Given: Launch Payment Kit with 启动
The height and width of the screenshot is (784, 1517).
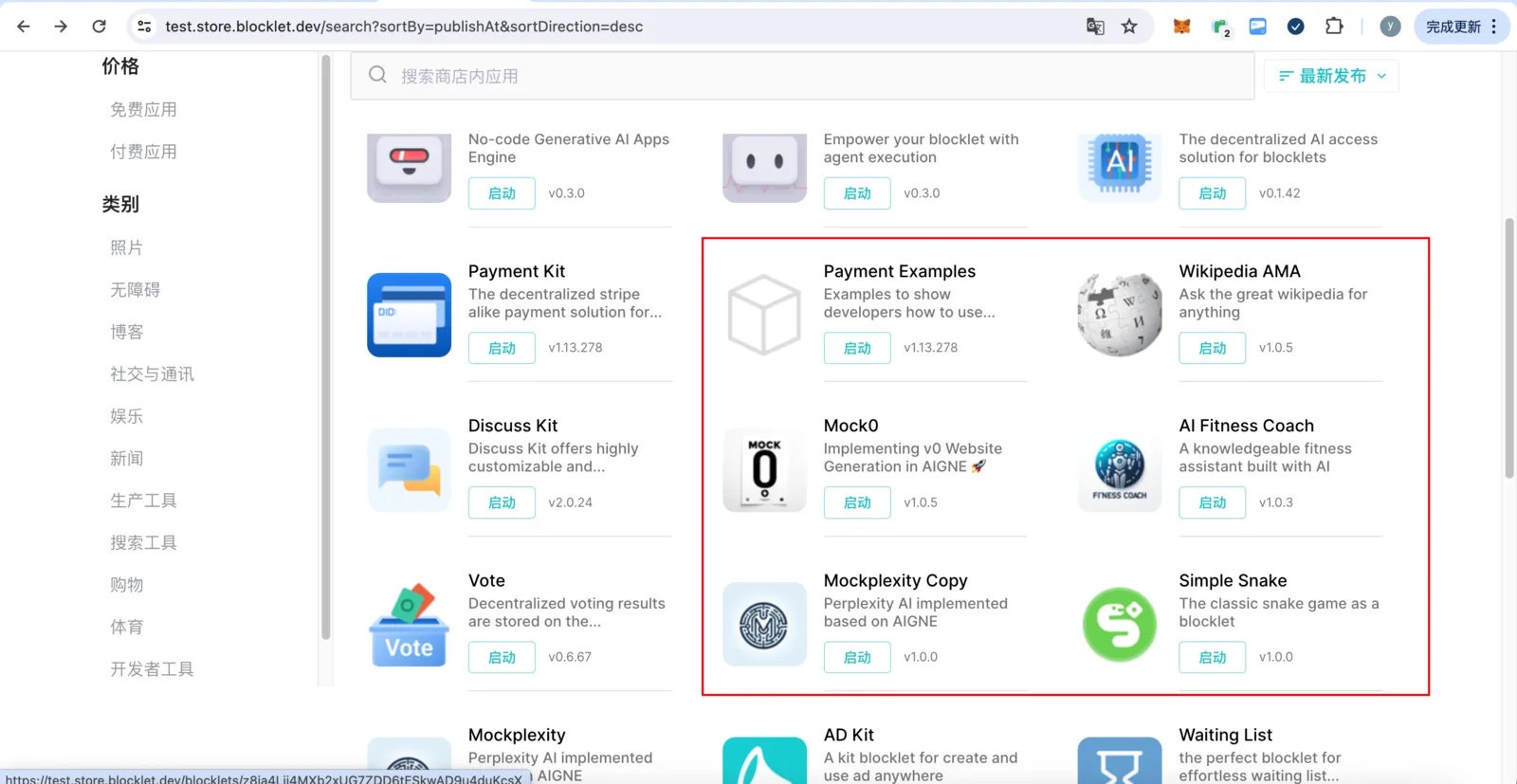Looking at the screenshot, I should click(502, 348).
